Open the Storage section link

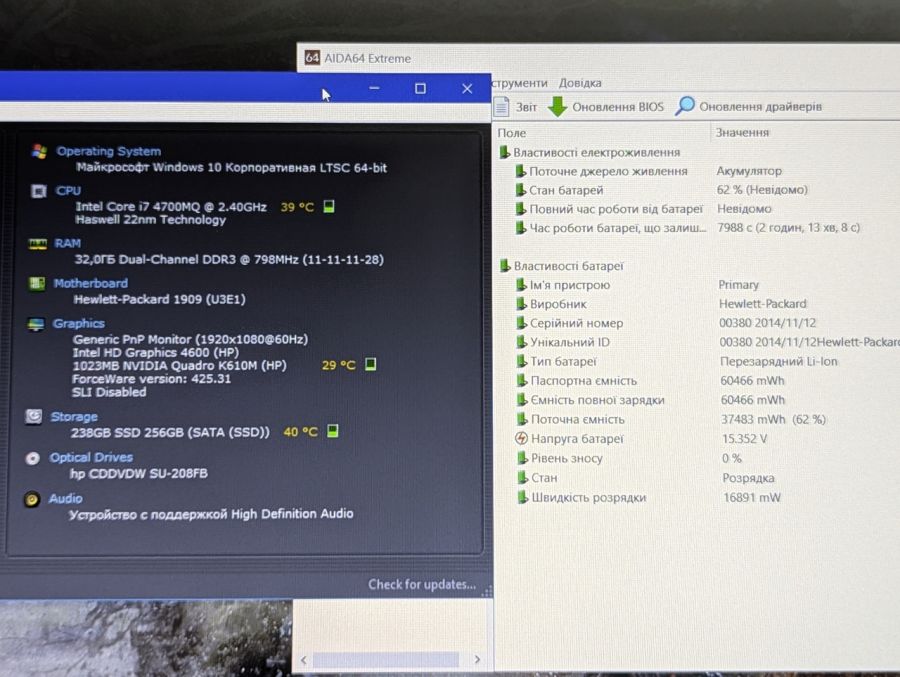point(74,416)
